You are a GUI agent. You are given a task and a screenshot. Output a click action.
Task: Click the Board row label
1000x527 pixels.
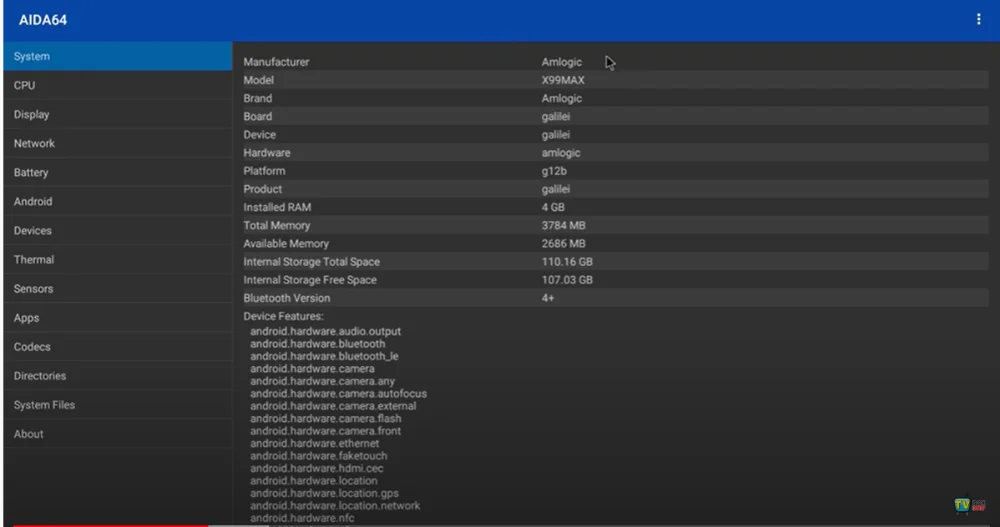point(258,116)
